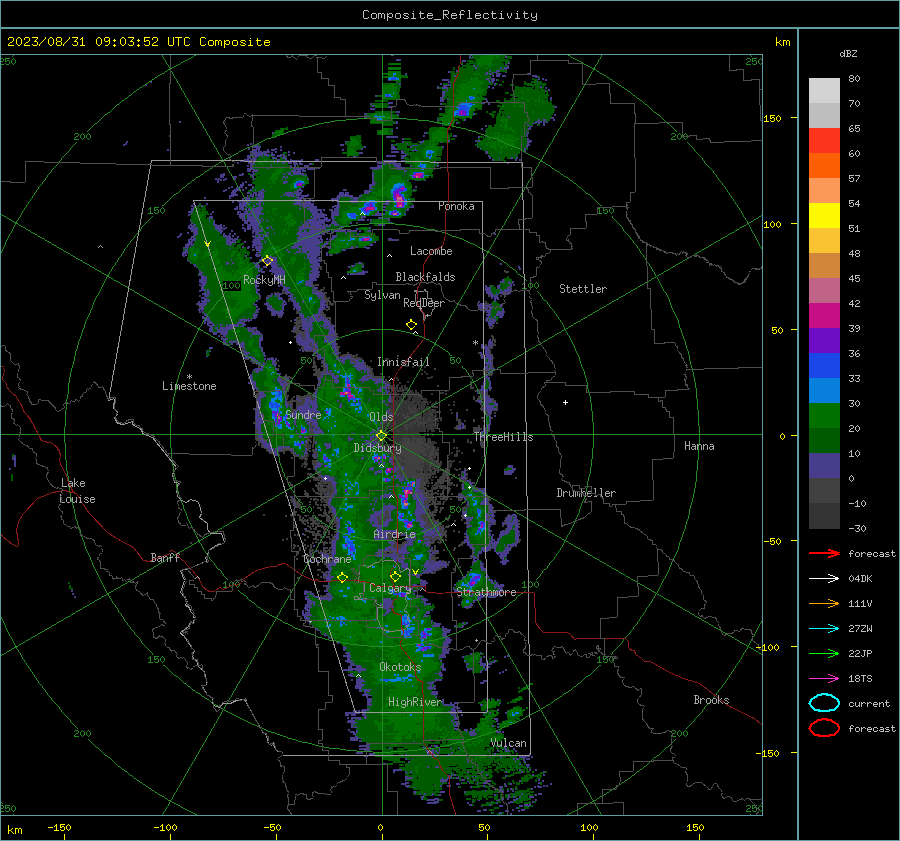This screenshot has width=900, height=841.
Task: Click the km unit label at top right
Action: coord(782,42)
